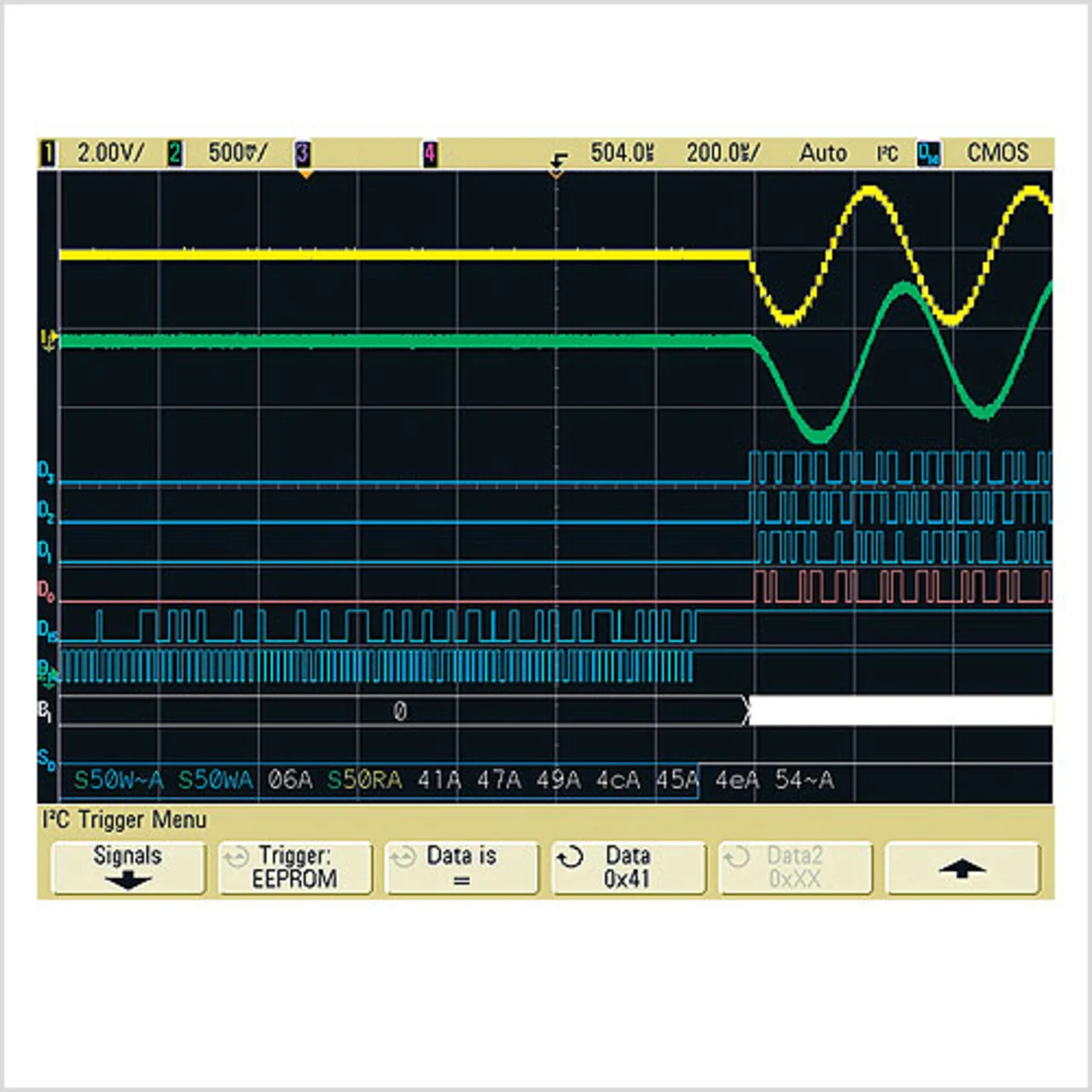Click the CMOS threshold label

[996, 154]
